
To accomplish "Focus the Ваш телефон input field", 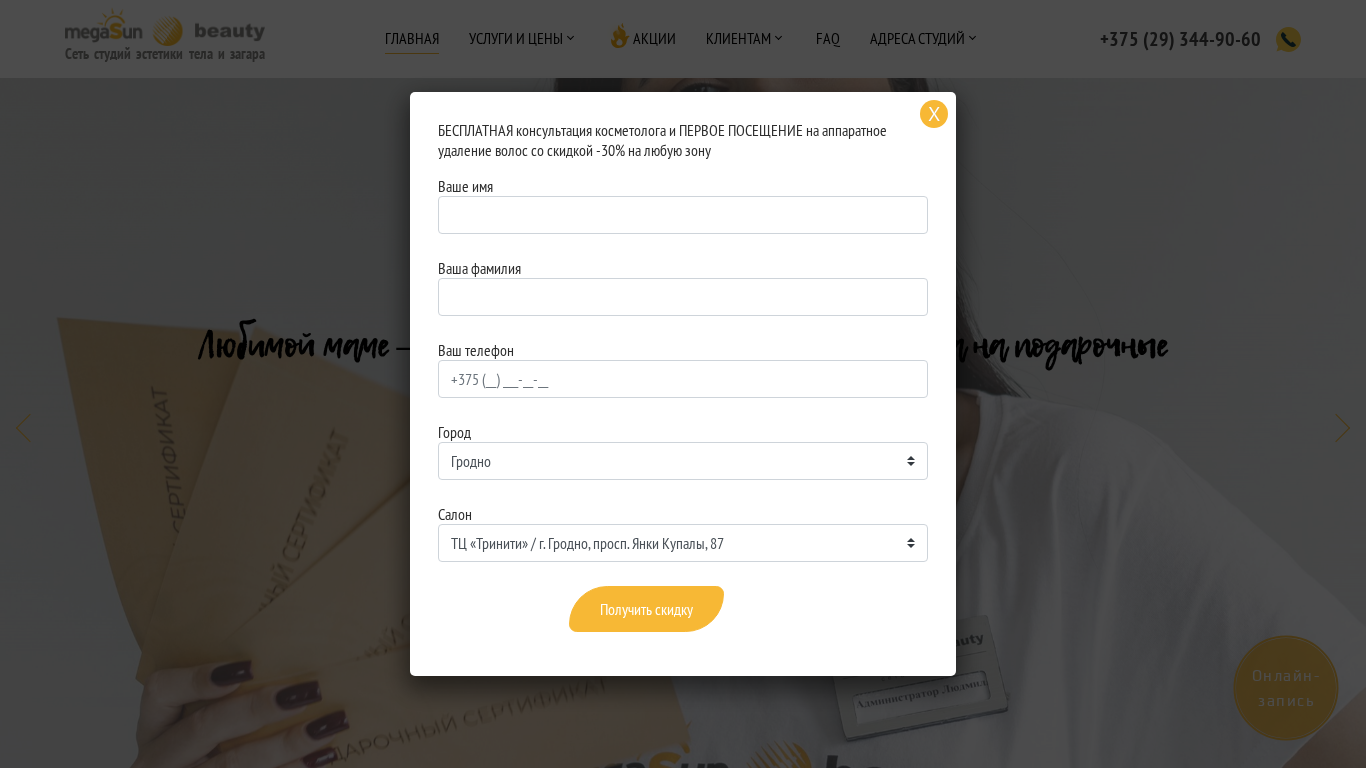I will point(683,379).
